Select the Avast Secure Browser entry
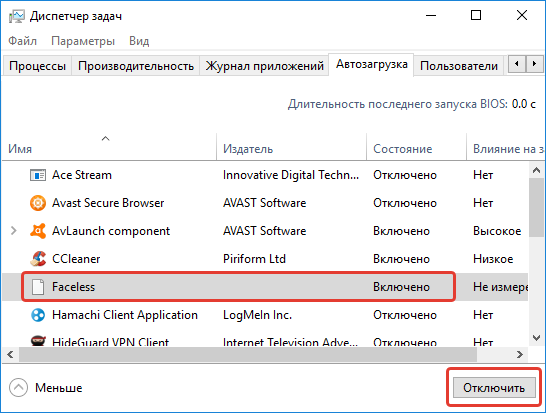Screen dimensions: 546x413 tap(108, 203)
